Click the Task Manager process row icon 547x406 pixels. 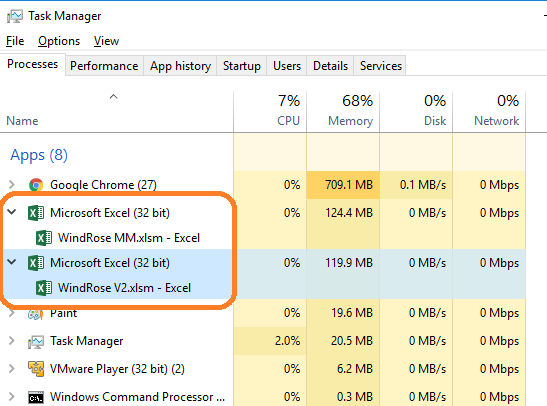pyautogui.click(x=36, y=341)
